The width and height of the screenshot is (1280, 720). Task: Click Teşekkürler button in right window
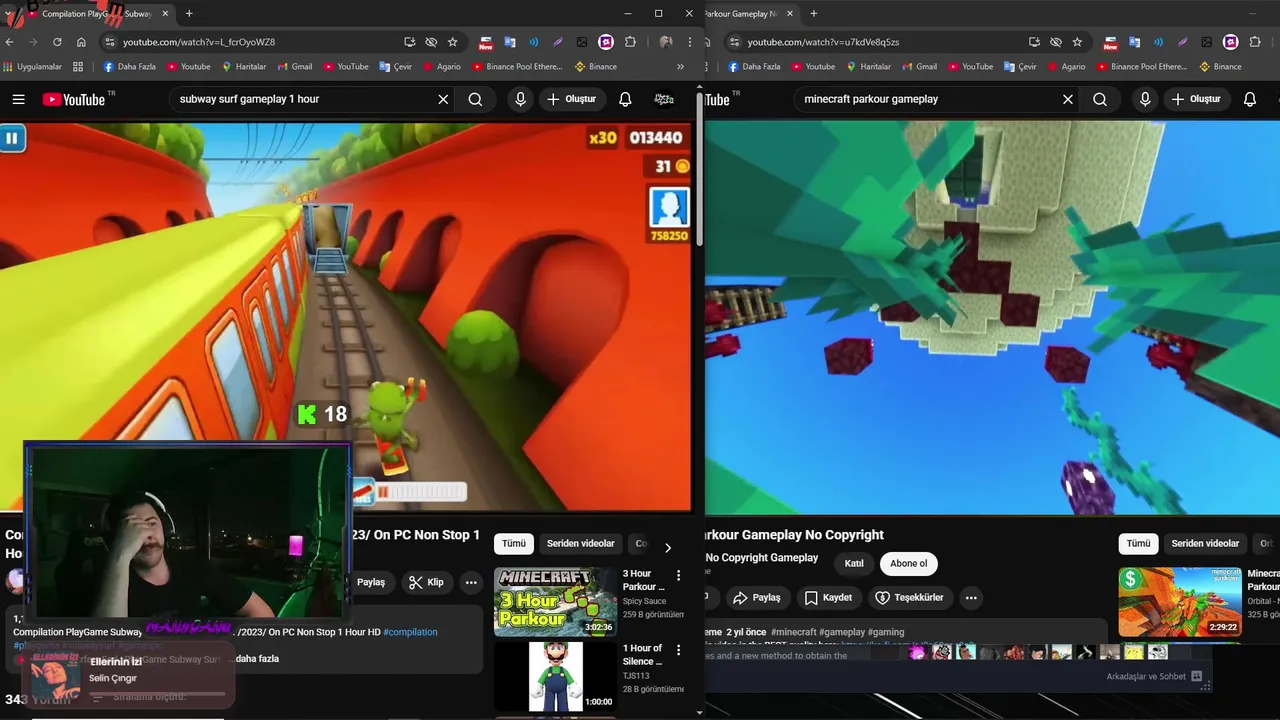[x=909, y=598]
